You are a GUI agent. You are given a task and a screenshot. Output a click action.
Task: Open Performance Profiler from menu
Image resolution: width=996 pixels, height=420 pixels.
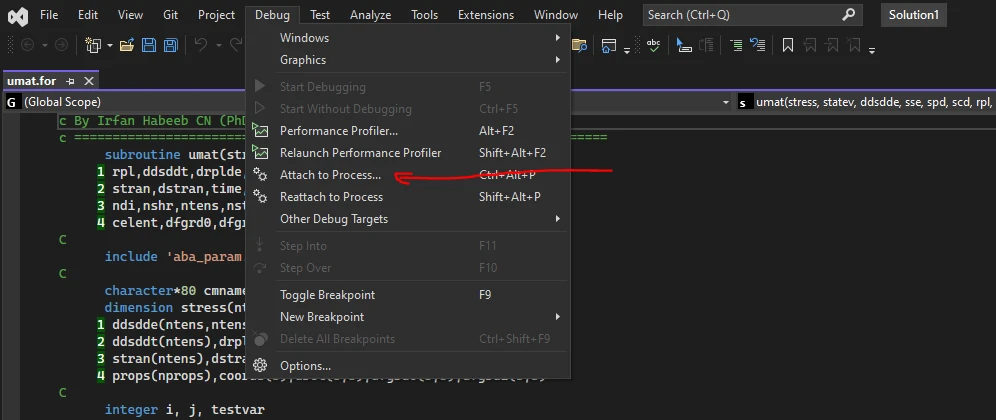[x=338, y=131]
